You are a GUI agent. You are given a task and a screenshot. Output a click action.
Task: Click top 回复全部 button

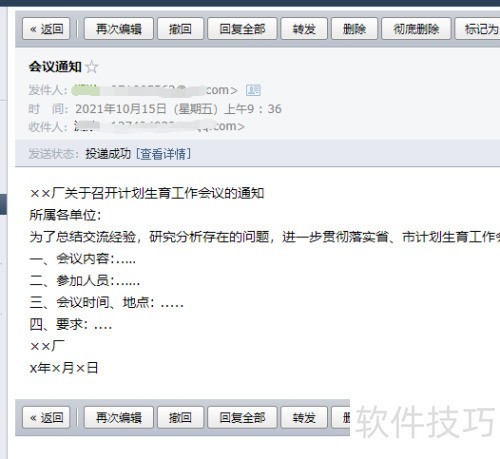pyautogui.click(x=242, y=29)
